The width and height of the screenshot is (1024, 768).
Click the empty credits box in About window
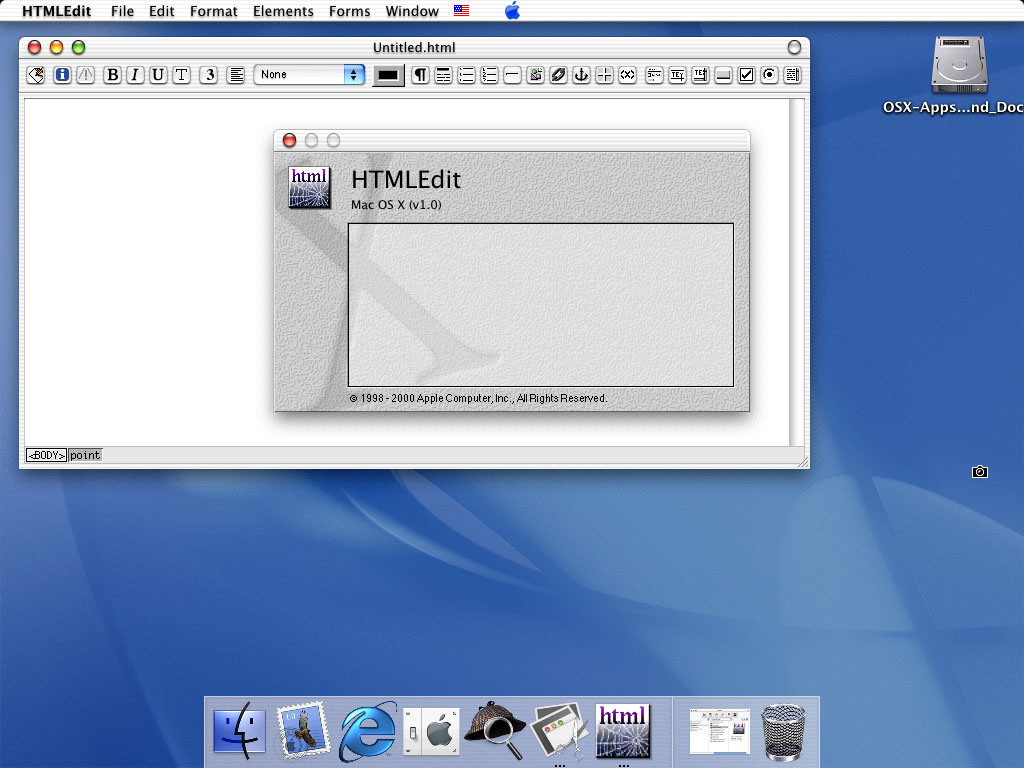point(541,305)
